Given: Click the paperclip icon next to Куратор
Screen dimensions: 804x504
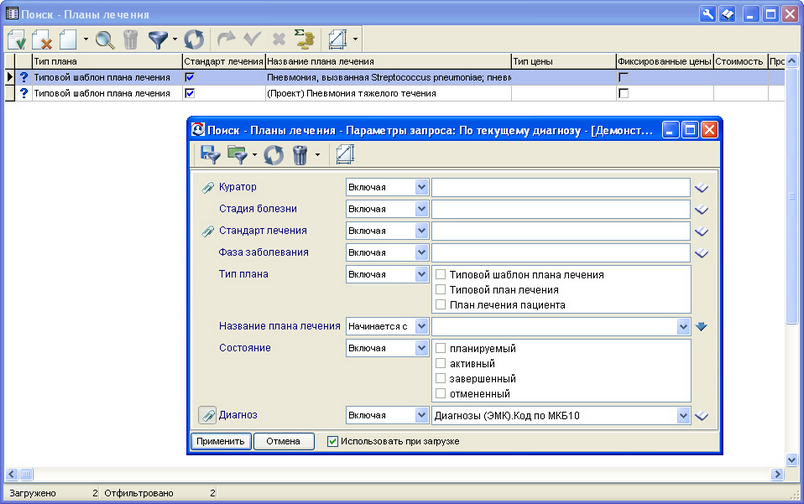Looking at the screenshot, I should pyautogui.click(x=208, y=188).
